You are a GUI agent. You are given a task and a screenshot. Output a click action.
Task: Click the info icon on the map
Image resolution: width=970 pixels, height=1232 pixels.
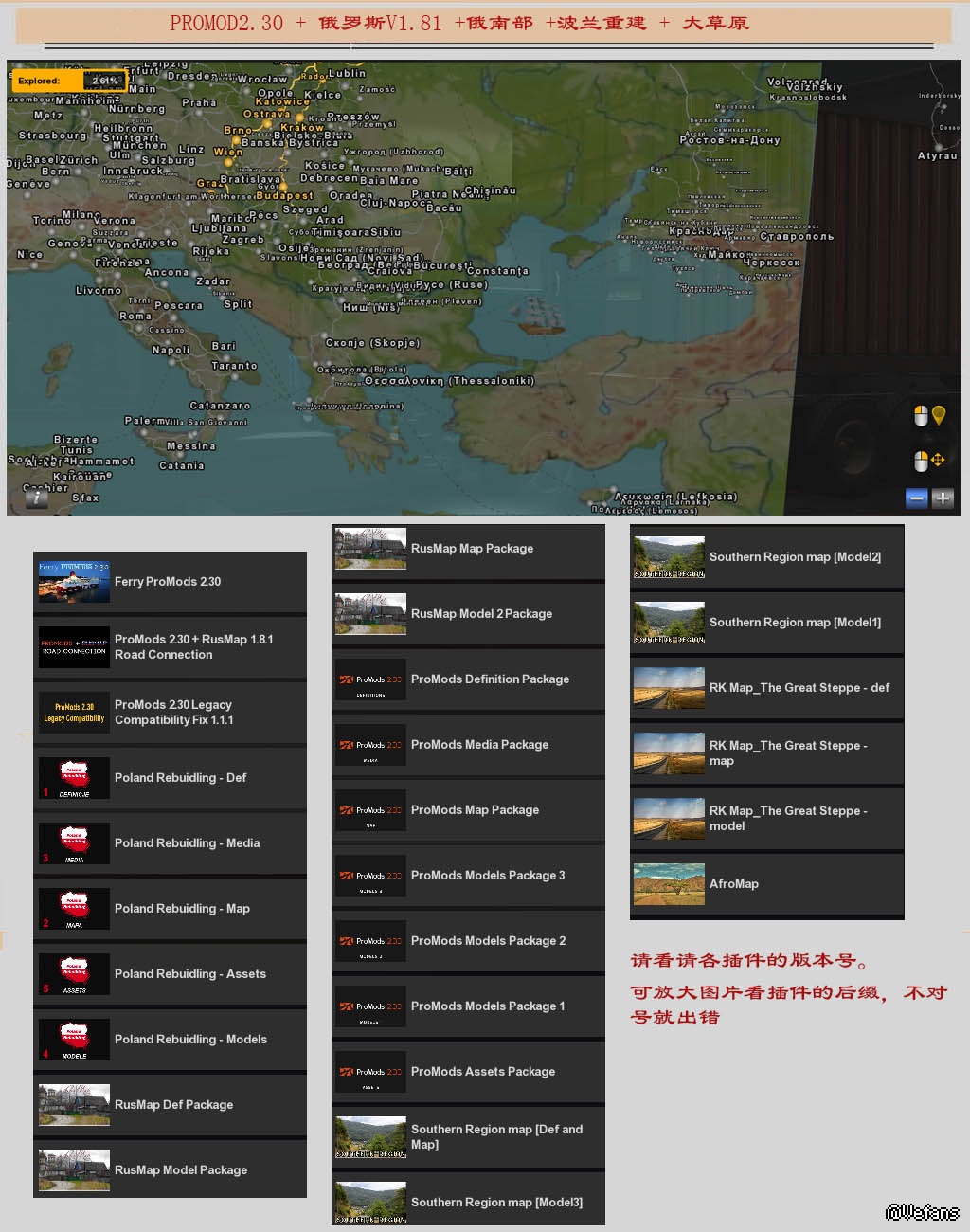tap(36, 497)
